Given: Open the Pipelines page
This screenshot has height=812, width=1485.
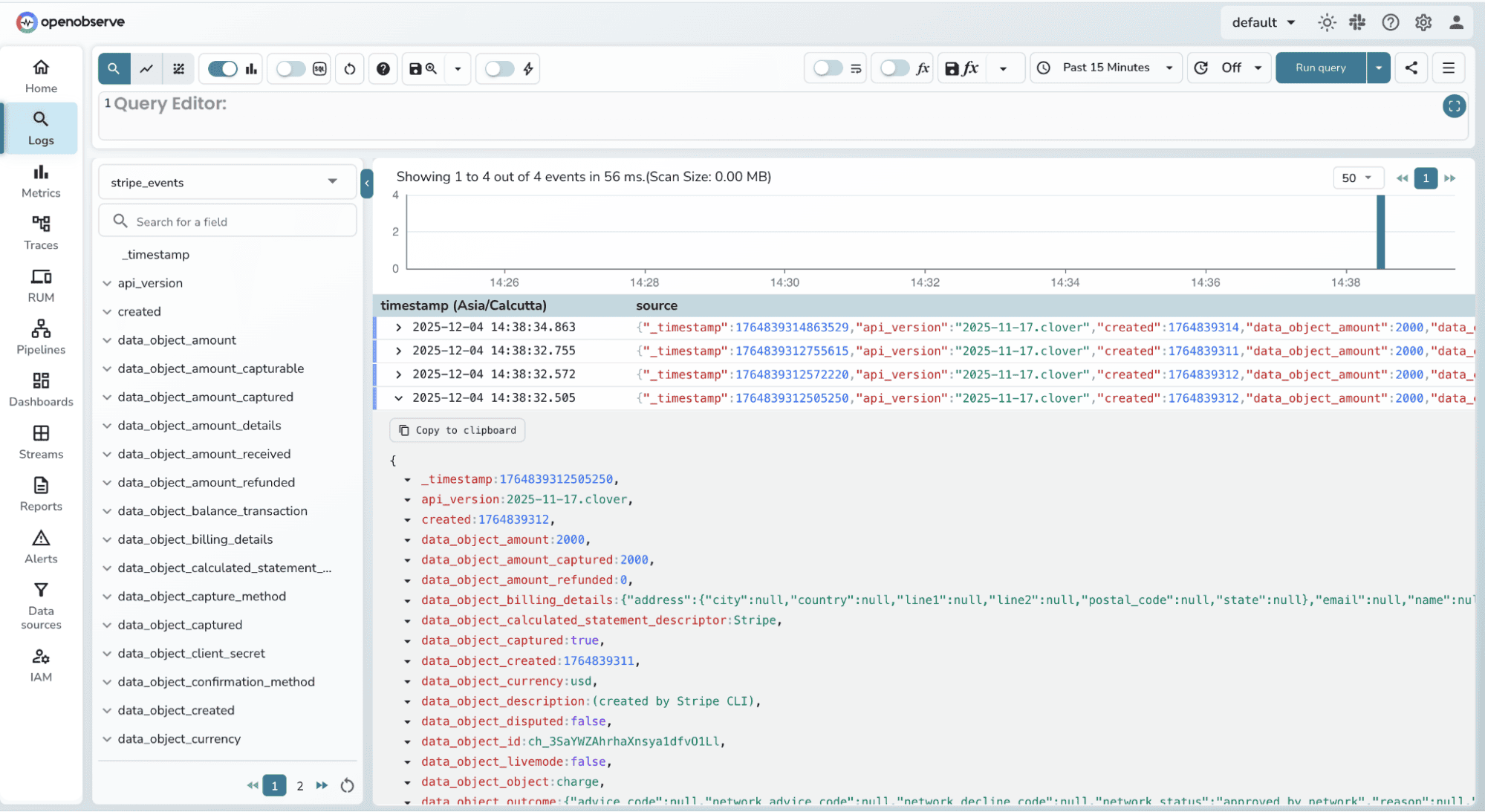Looking at the screenshot, I should point(41,337).
